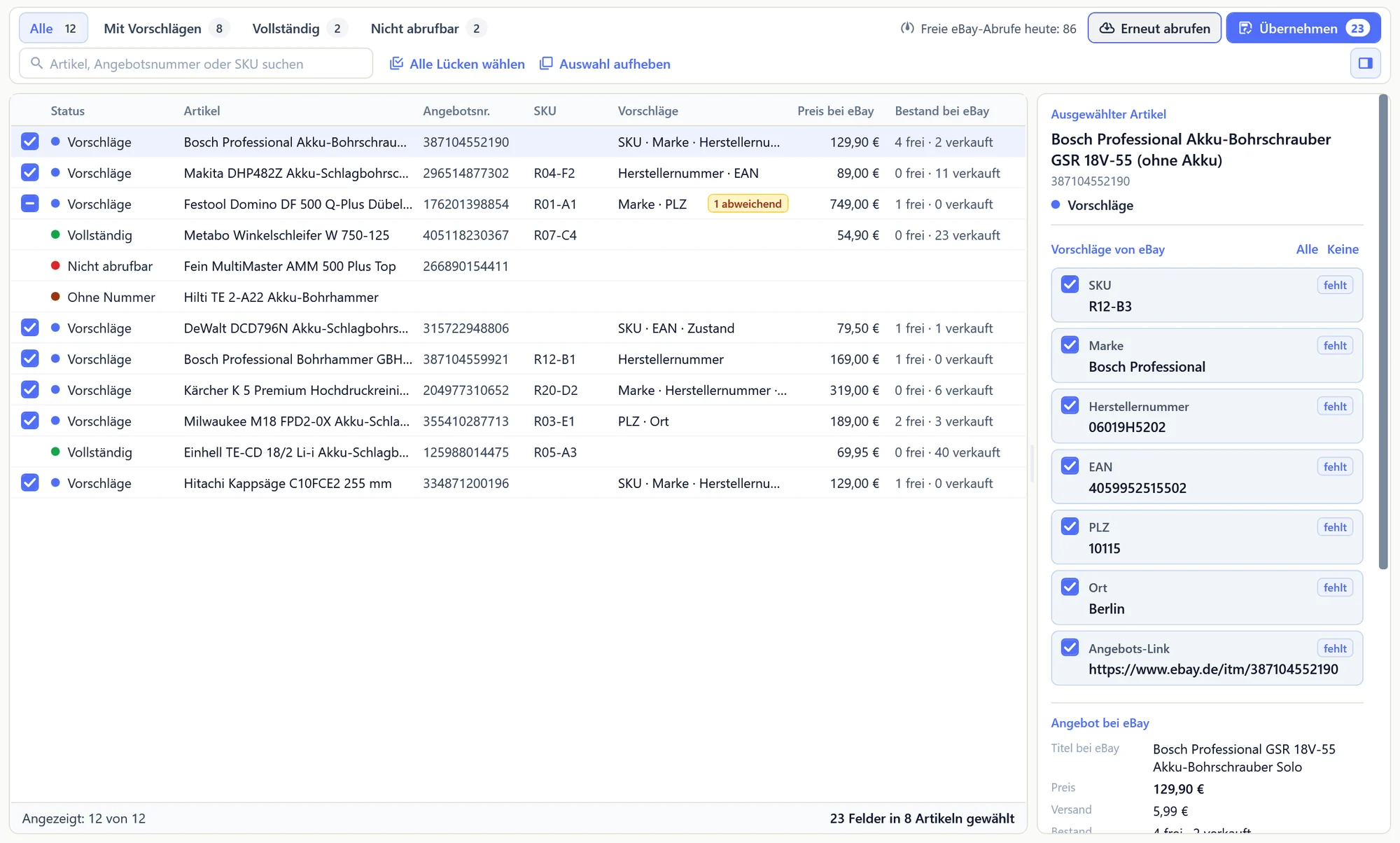Sort by 'Preis bei eBay' column header
1400x843 pixels.
835,111
